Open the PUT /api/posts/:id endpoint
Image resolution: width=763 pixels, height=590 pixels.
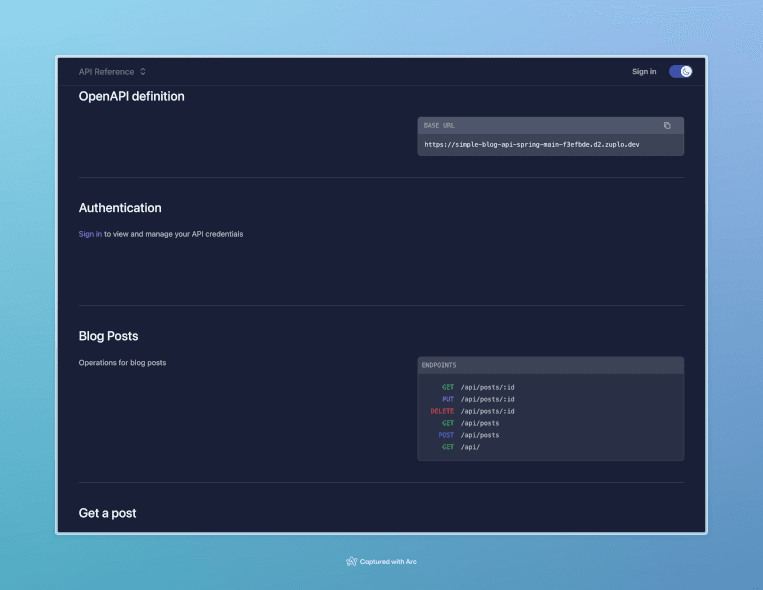(x=478, y=399)
